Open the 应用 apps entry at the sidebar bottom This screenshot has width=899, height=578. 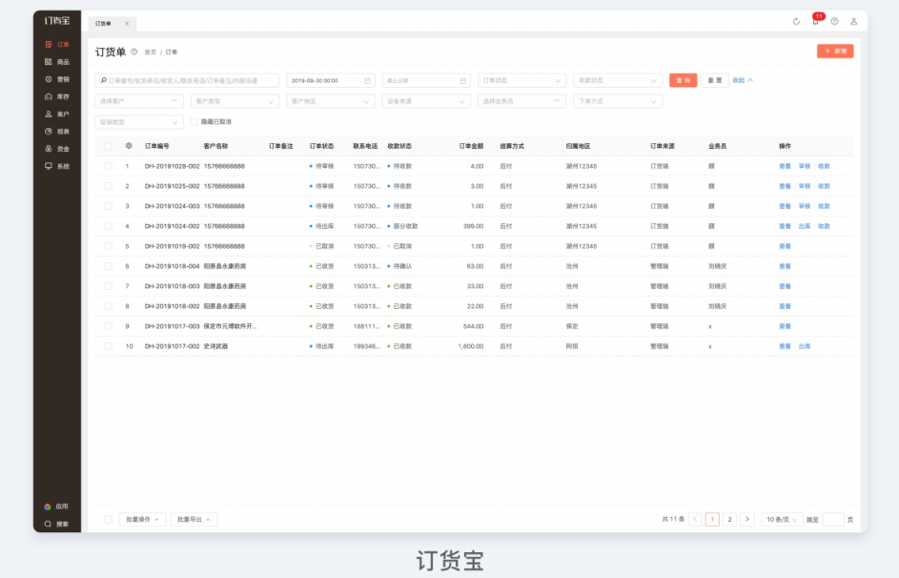[56, 507]
